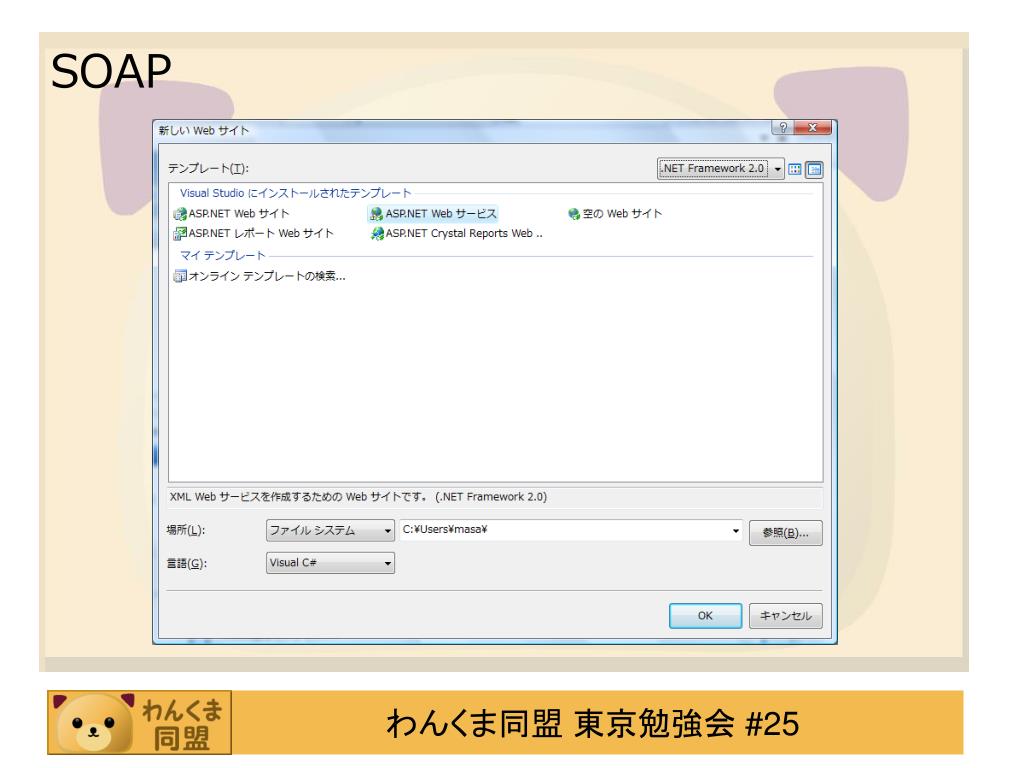This screenshot has width=1024, height=768.
Task: Confirm with the OK button
Action: [x=705, y=616]
